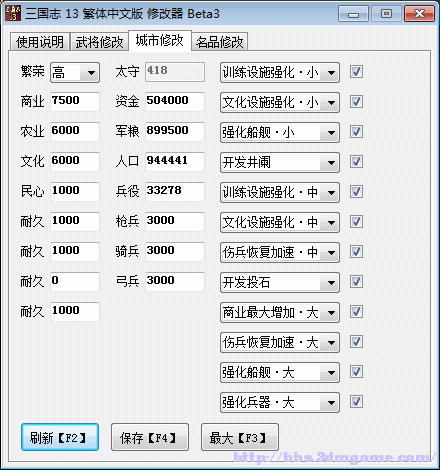Select the 使用说明 tab

pos(40,42)
